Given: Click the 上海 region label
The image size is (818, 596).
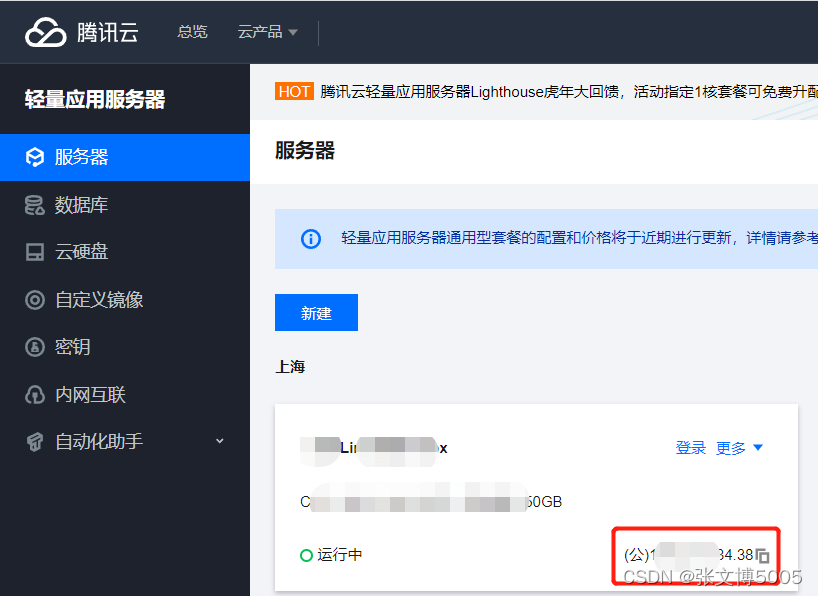Looking at the screenshot, I should [x=290, y=367].
